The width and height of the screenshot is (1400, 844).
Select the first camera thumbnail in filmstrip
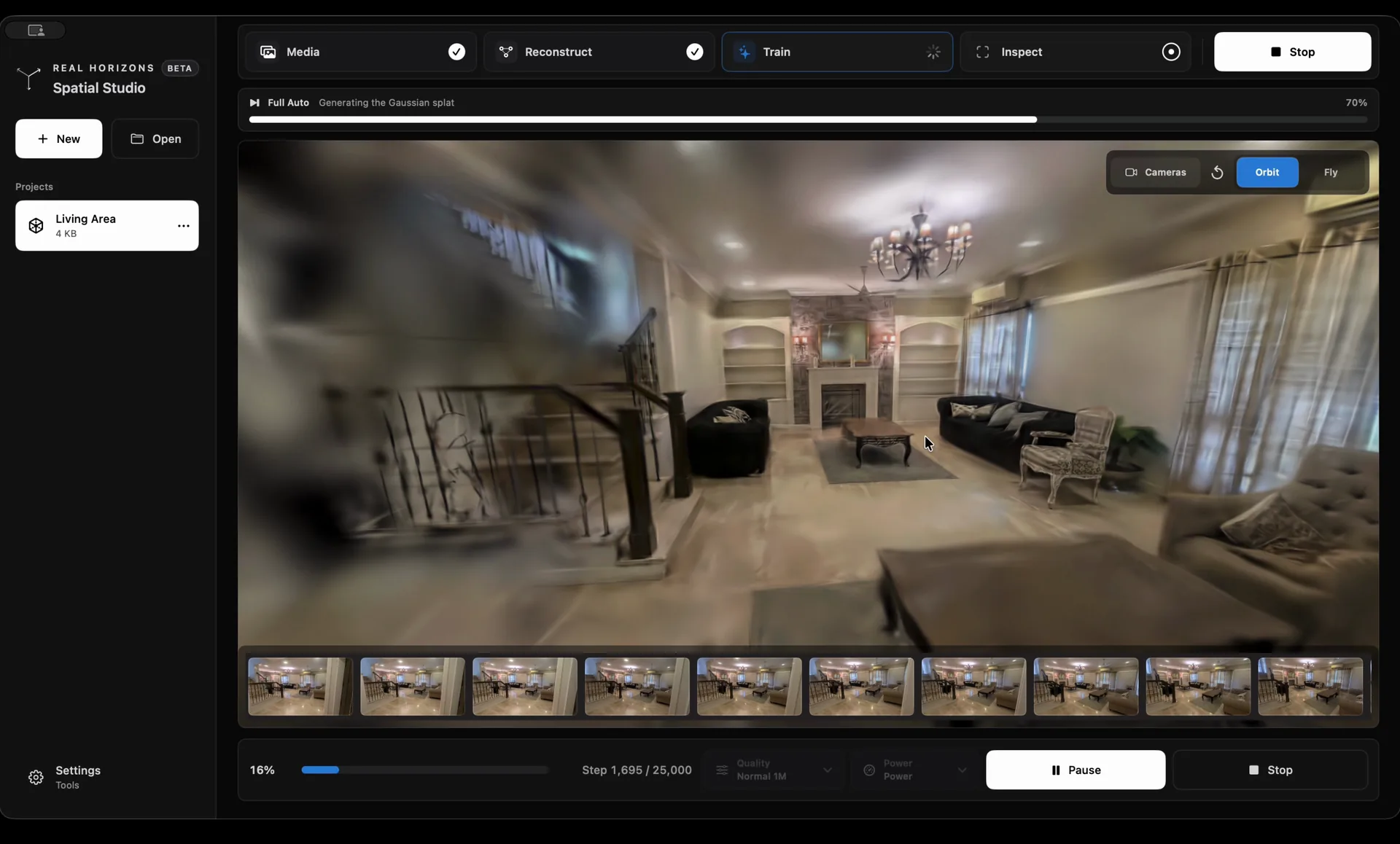(x=300, y=687)
